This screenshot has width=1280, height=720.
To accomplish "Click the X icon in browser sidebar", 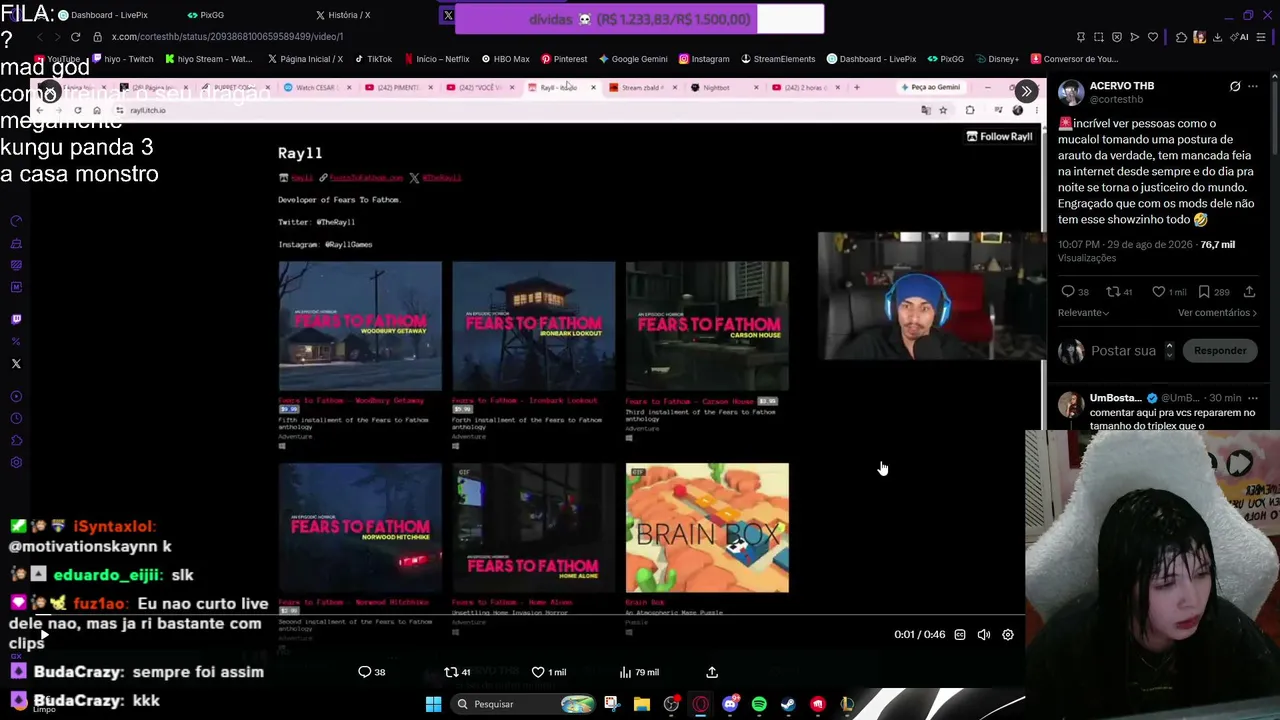I will (x=16, y=364).
